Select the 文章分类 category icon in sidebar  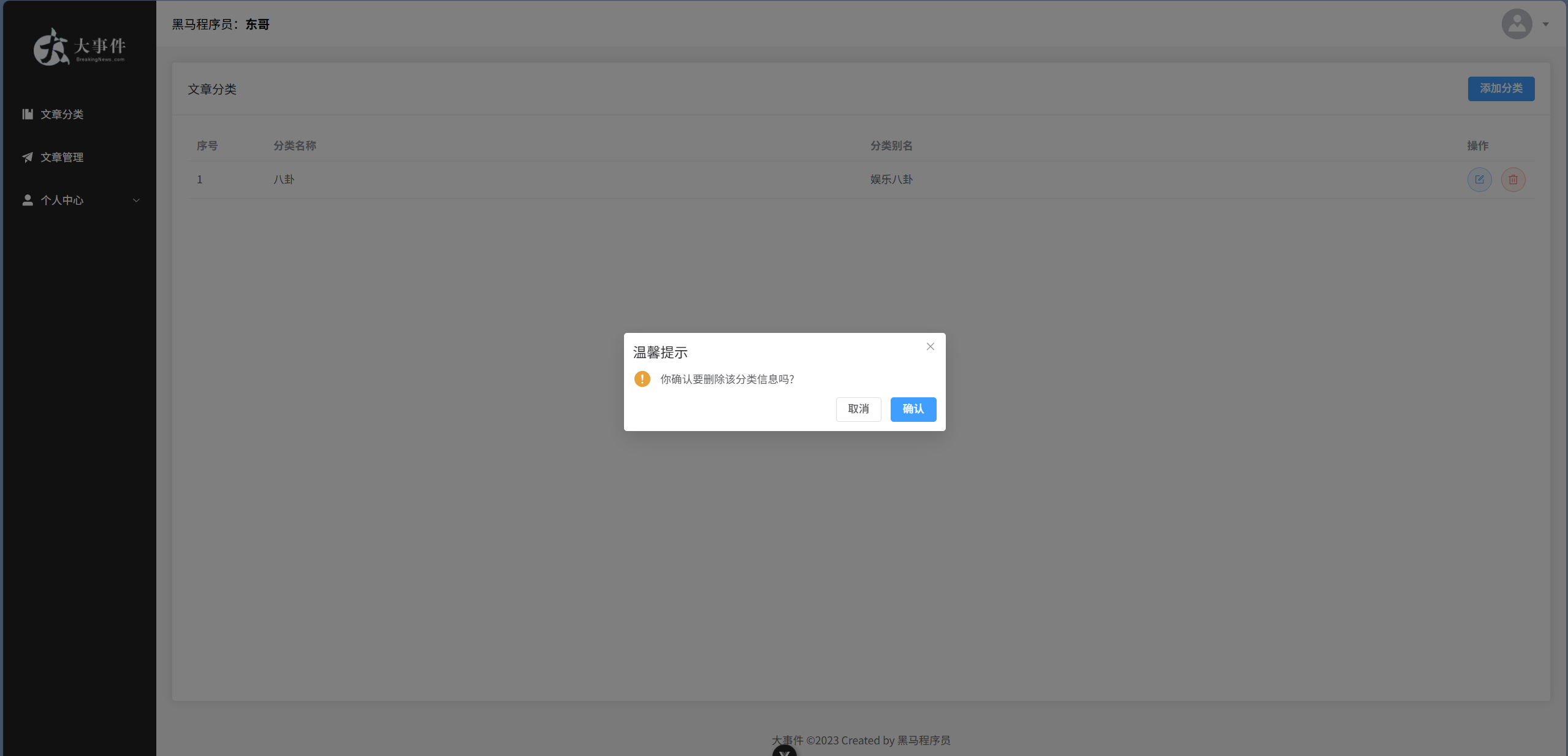[27, 114]
